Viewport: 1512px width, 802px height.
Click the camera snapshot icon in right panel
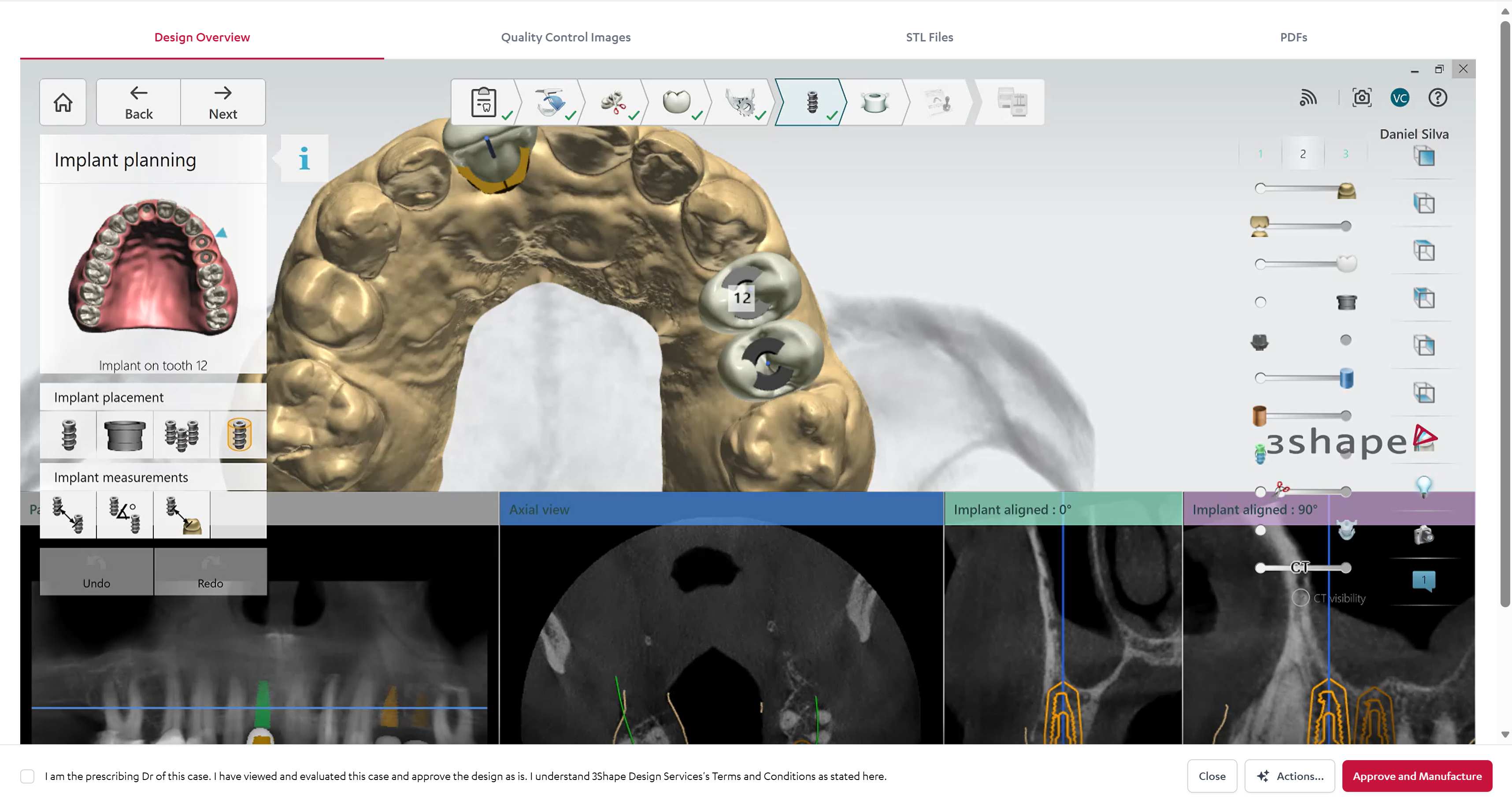(1423, 535)
